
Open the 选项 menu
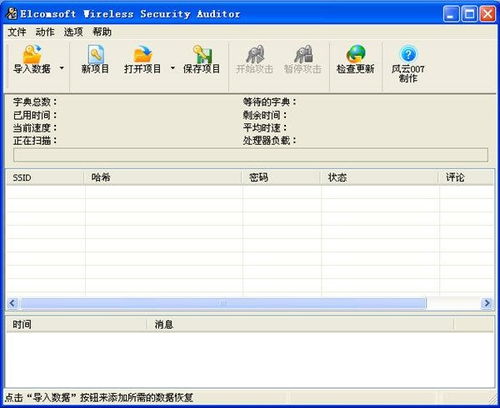[73, 32]
